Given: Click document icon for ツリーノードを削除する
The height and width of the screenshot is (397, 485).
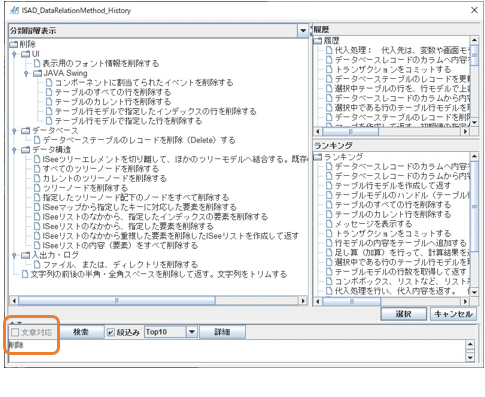Looking at the screenshot, I should point(37,188).
